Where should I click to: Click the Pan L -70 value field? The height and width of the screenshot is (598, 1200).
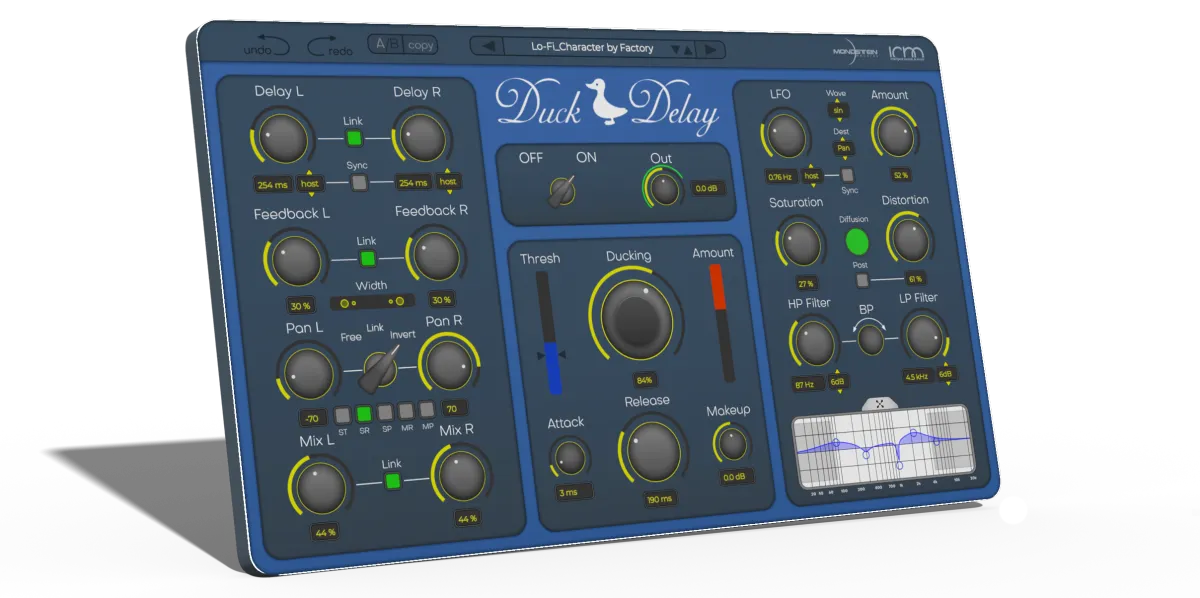pyautogui.click(x=312, y=419)
